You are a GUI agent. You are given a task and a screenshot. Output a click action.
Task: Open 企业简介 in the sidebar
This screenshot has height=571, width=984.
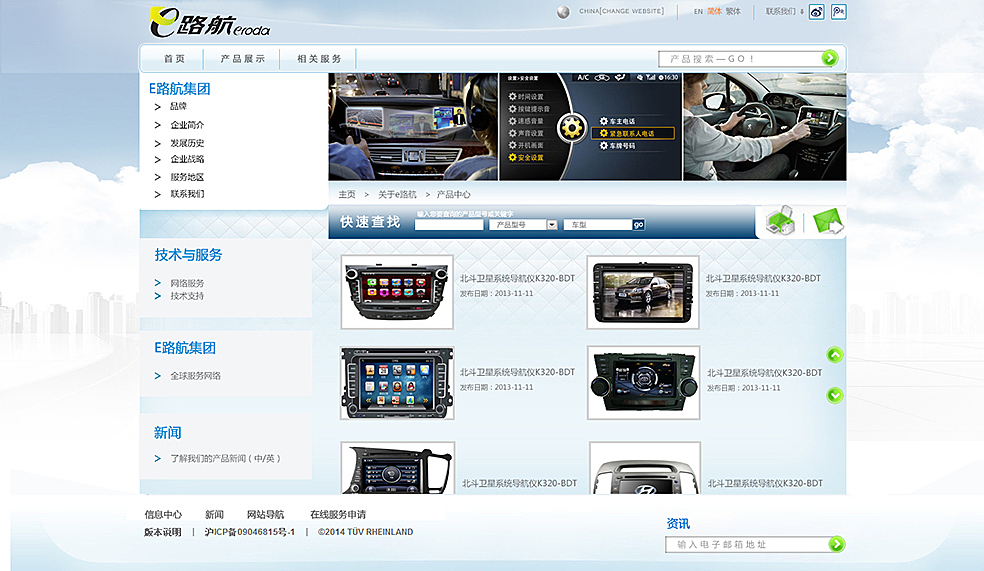(187, 125)
